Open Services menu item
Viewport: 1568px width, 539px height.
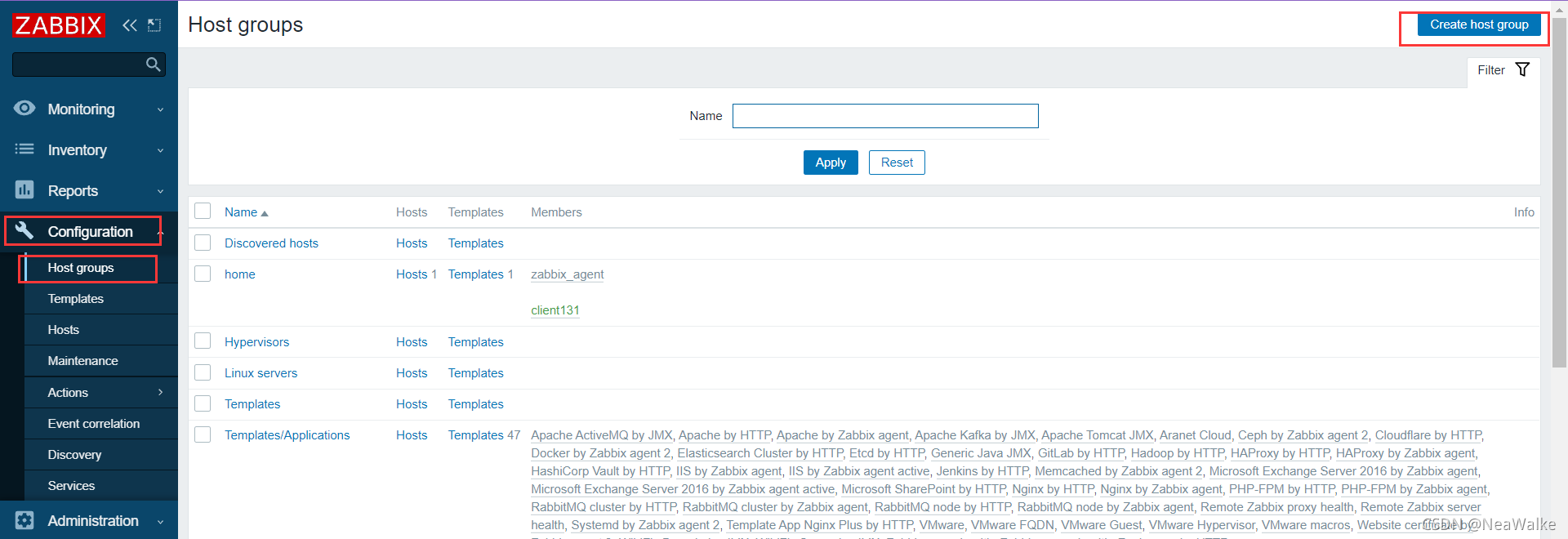(71, 486)
